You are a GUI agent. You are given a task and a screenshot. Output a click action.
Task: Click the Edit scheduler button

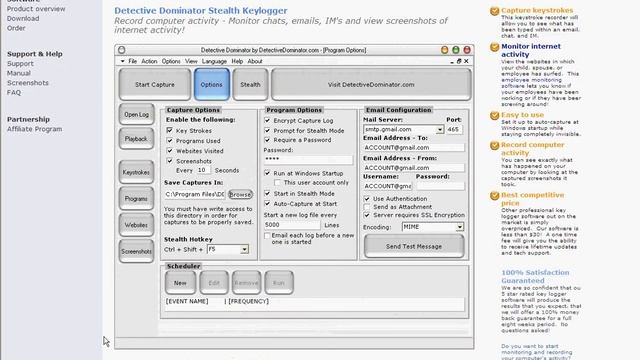(214, 282)
